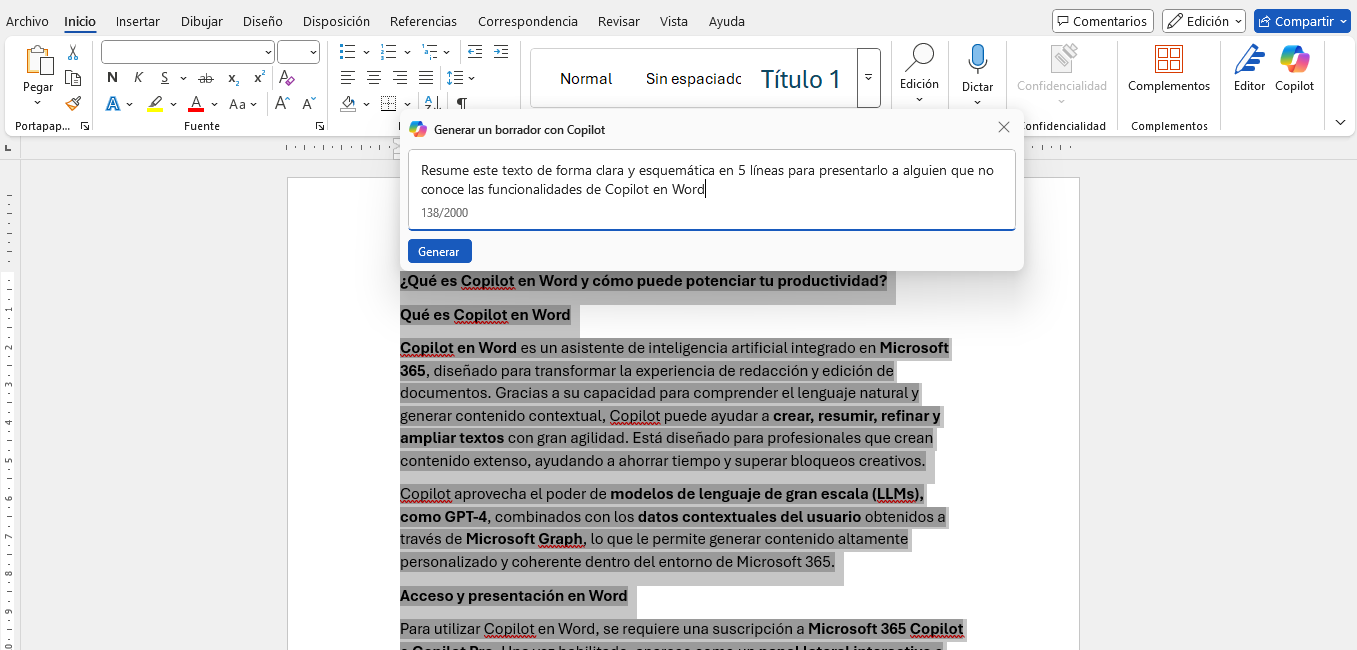Align text left
The image size is (1357, 650).
348,78
